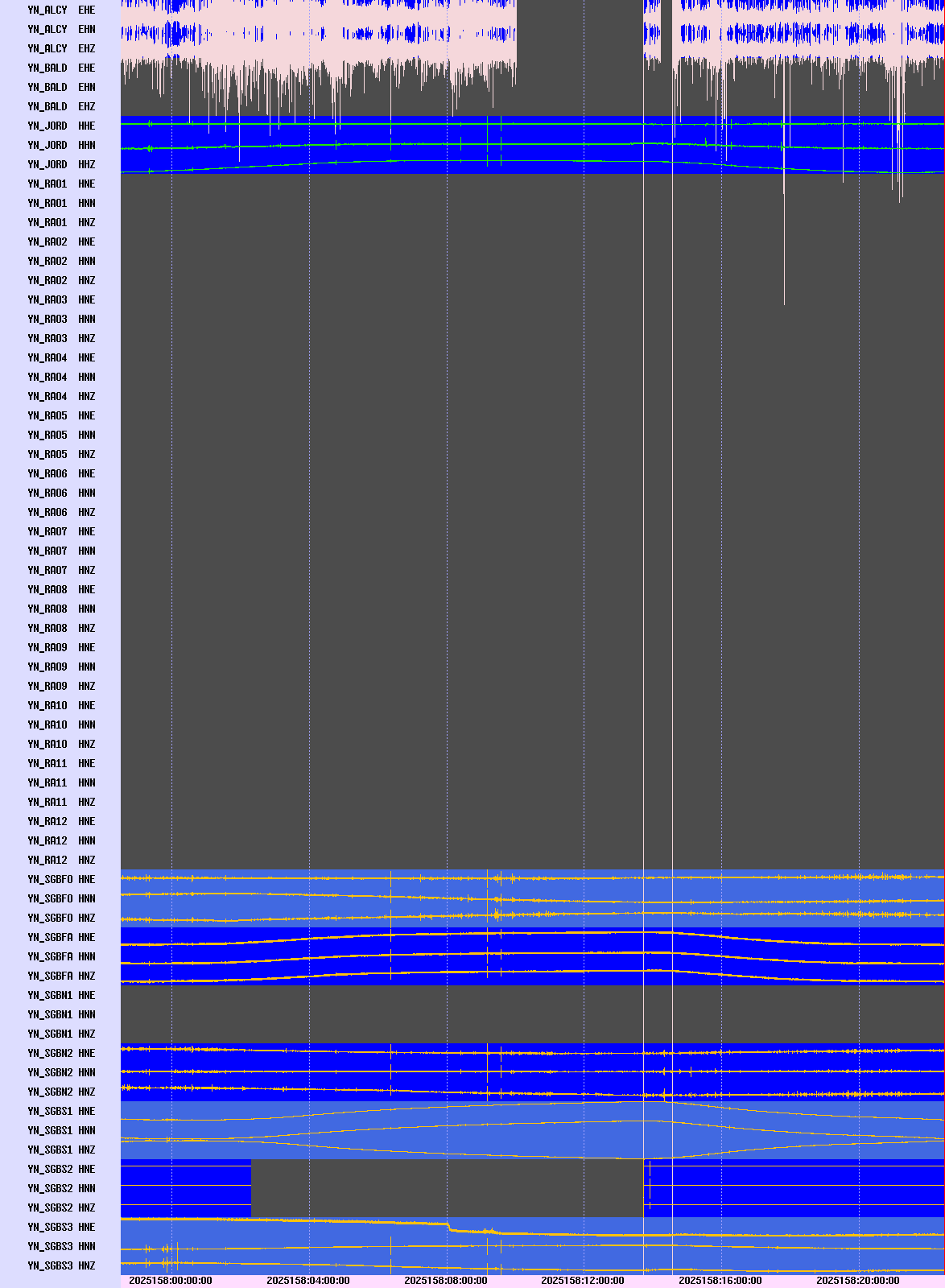Viewport: 945px width, 1288px height.
Task: Select the YN_RA06 HNN channel label
Action: tap(61, 493)
